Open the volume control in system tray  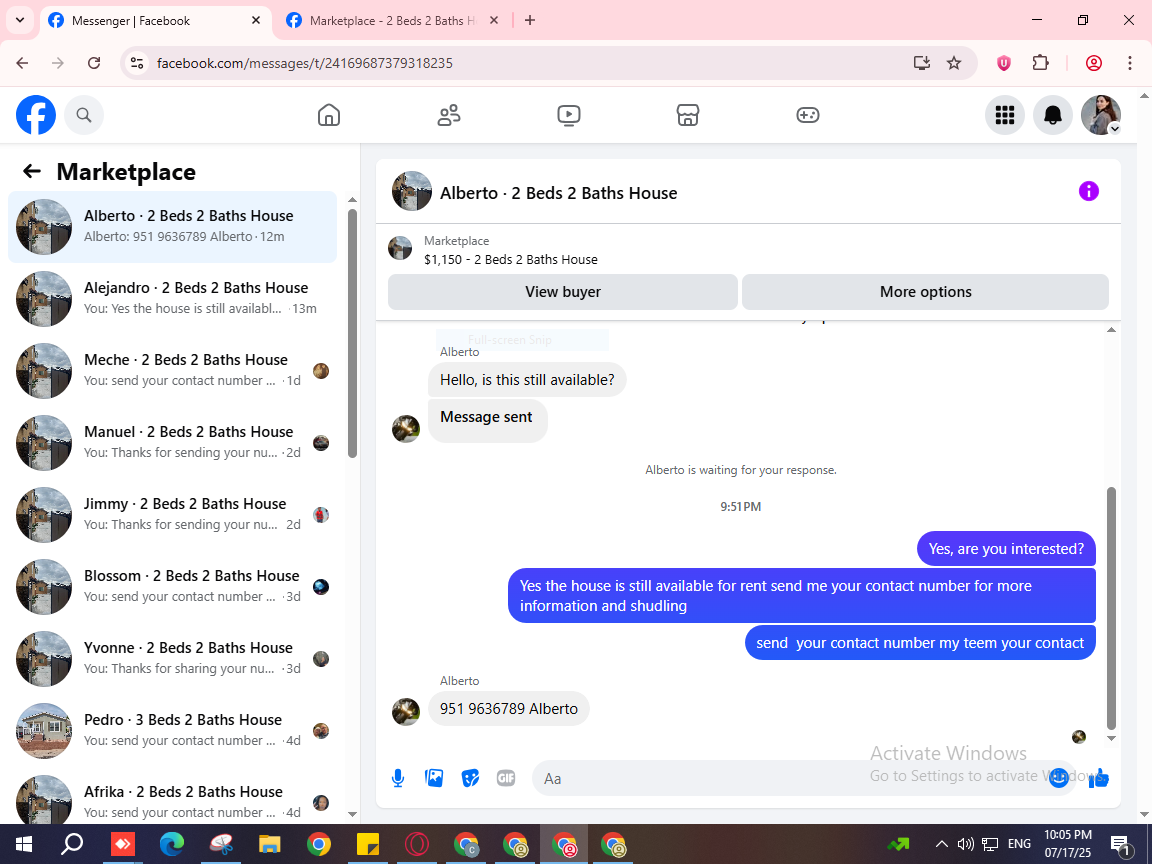click(965, 844)
